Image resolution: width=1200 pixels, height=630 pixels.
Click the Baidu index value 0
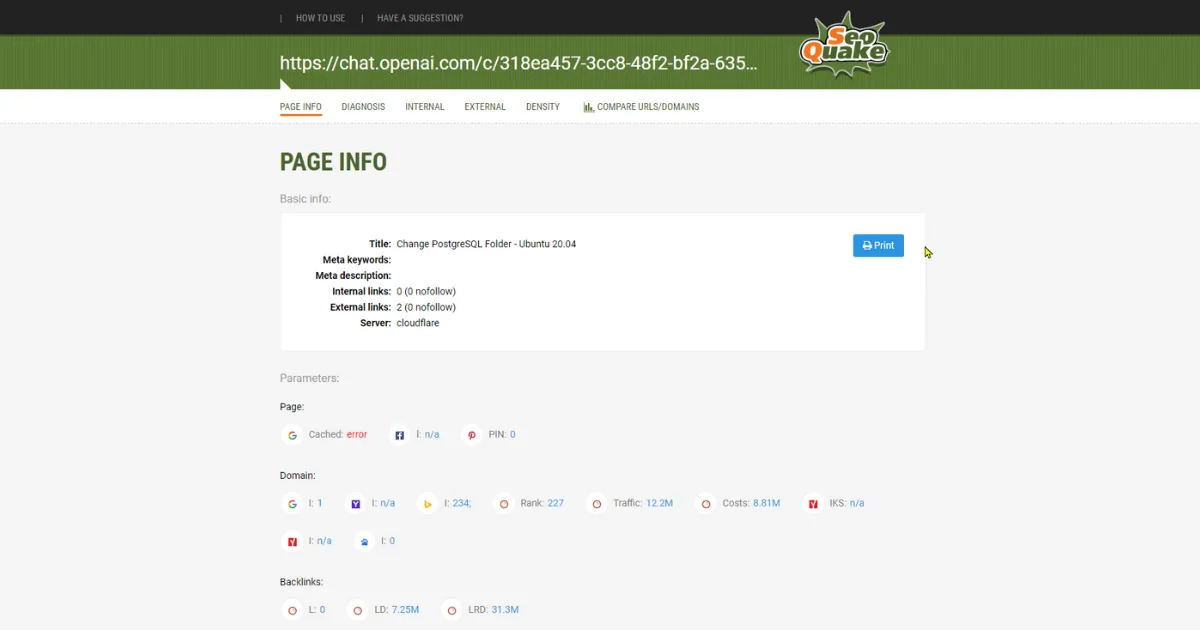click(392, 541)
